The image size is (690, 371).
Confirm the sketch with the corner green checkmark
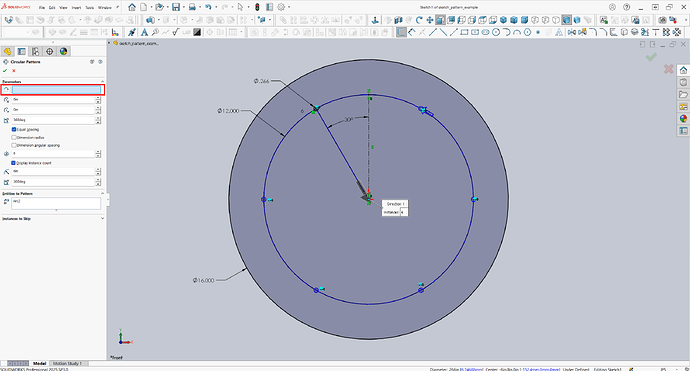(651, 57)
